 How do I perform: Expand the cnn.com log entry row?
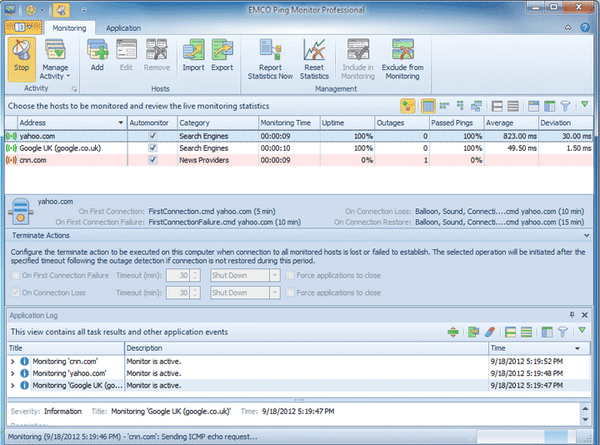(x=13, y=361)
